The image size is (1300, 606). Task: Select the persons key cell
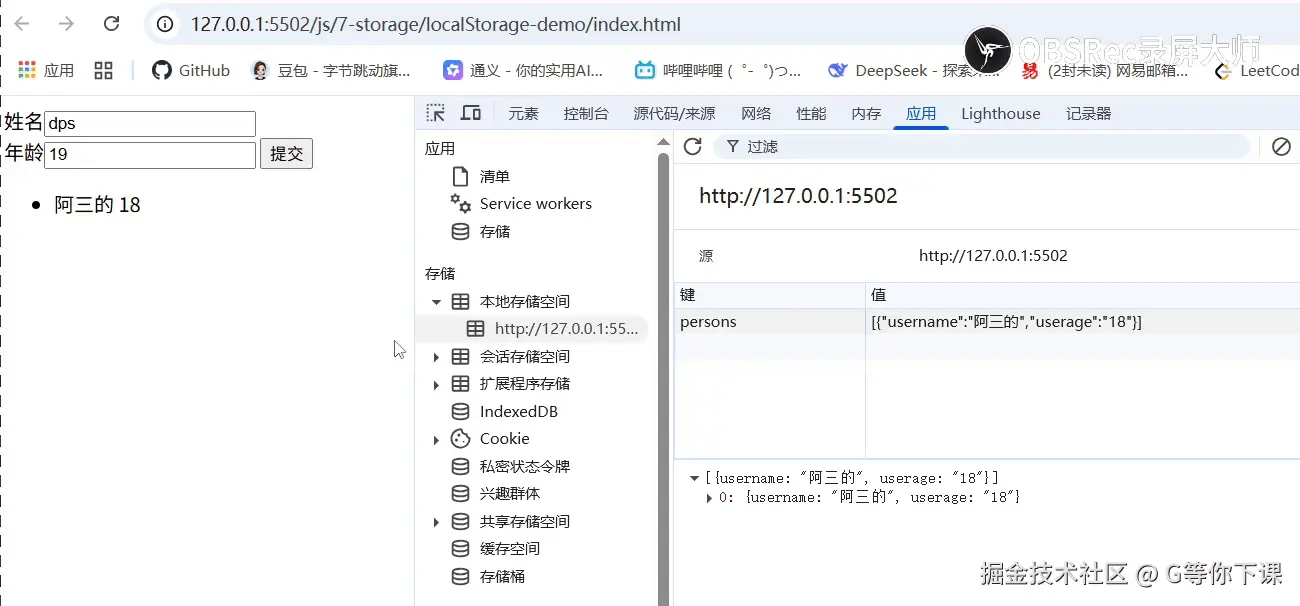770,322
